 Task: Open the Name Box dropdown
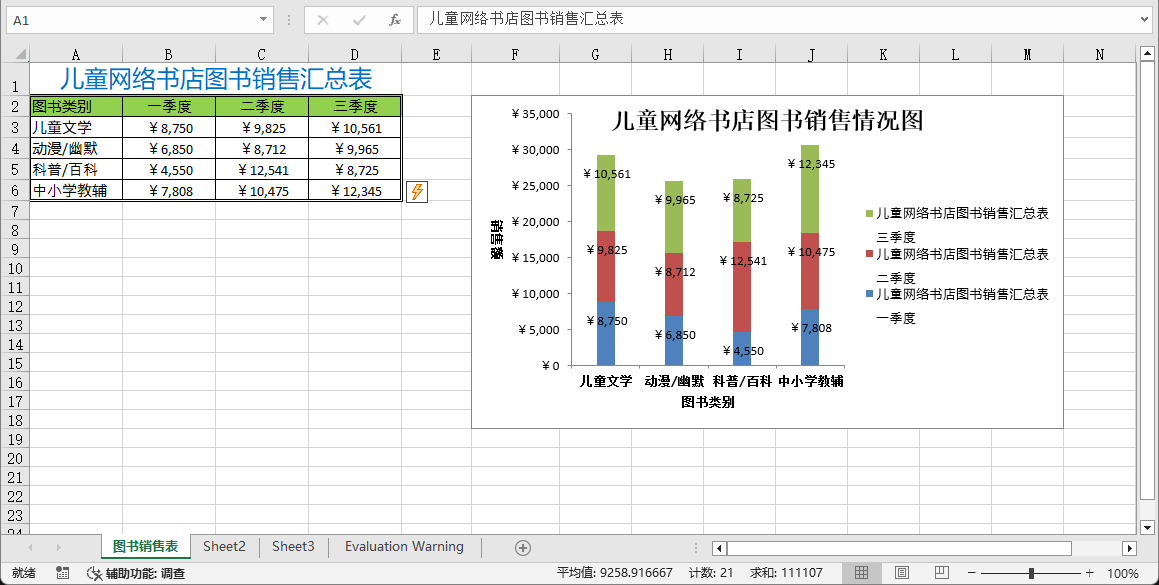point(264,20)
